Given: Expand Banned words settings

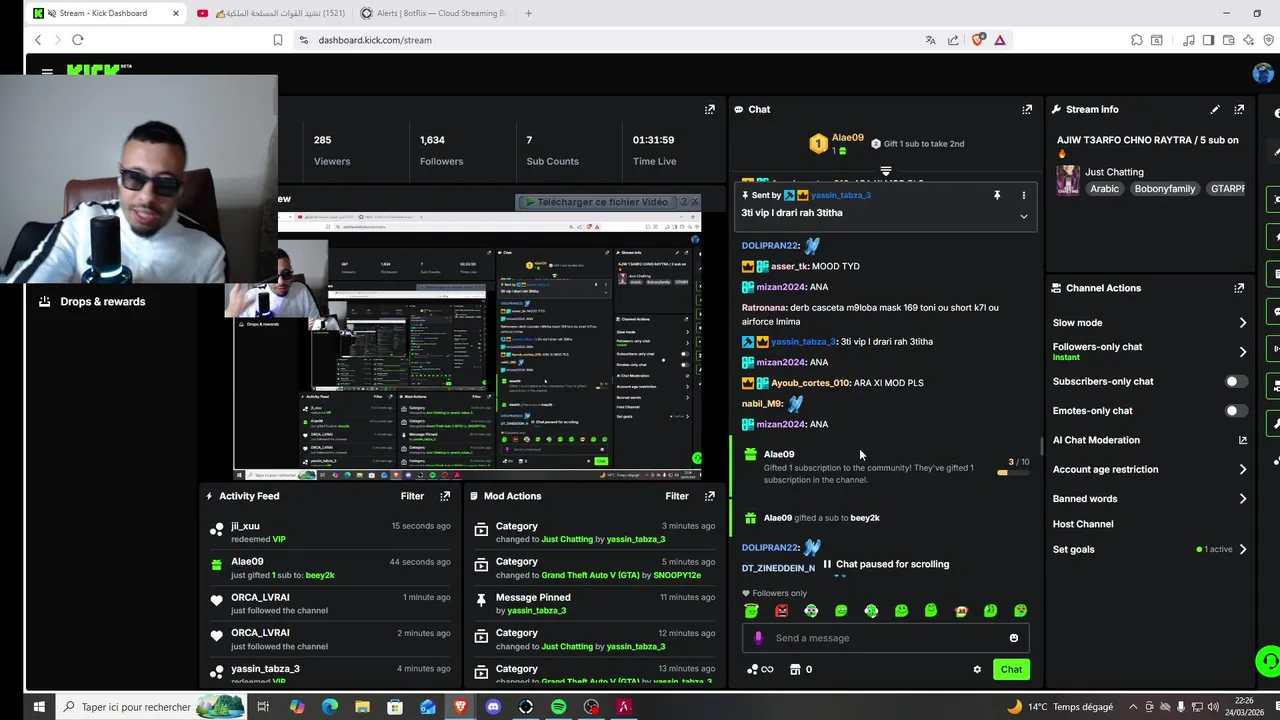Looking at the screenshot, I should pyautogui.click(x=1242, y=499).
